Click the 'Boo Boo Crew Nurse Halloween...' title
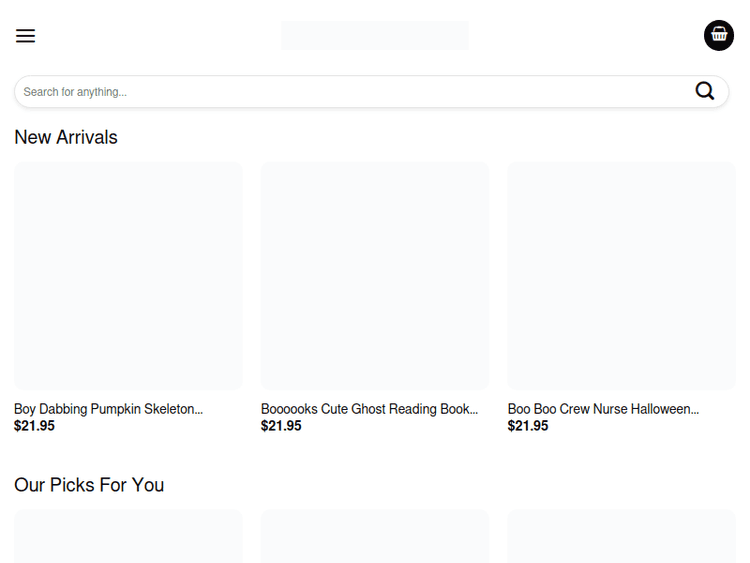The height and width of the screenshot is (563, 750). click(603, 409)
